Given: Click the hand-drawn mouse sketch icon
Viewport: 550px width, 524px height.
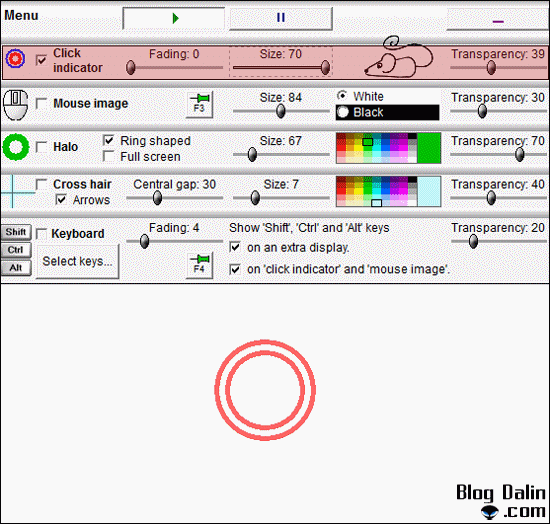Looking at the screenshot, I should 398,57.
